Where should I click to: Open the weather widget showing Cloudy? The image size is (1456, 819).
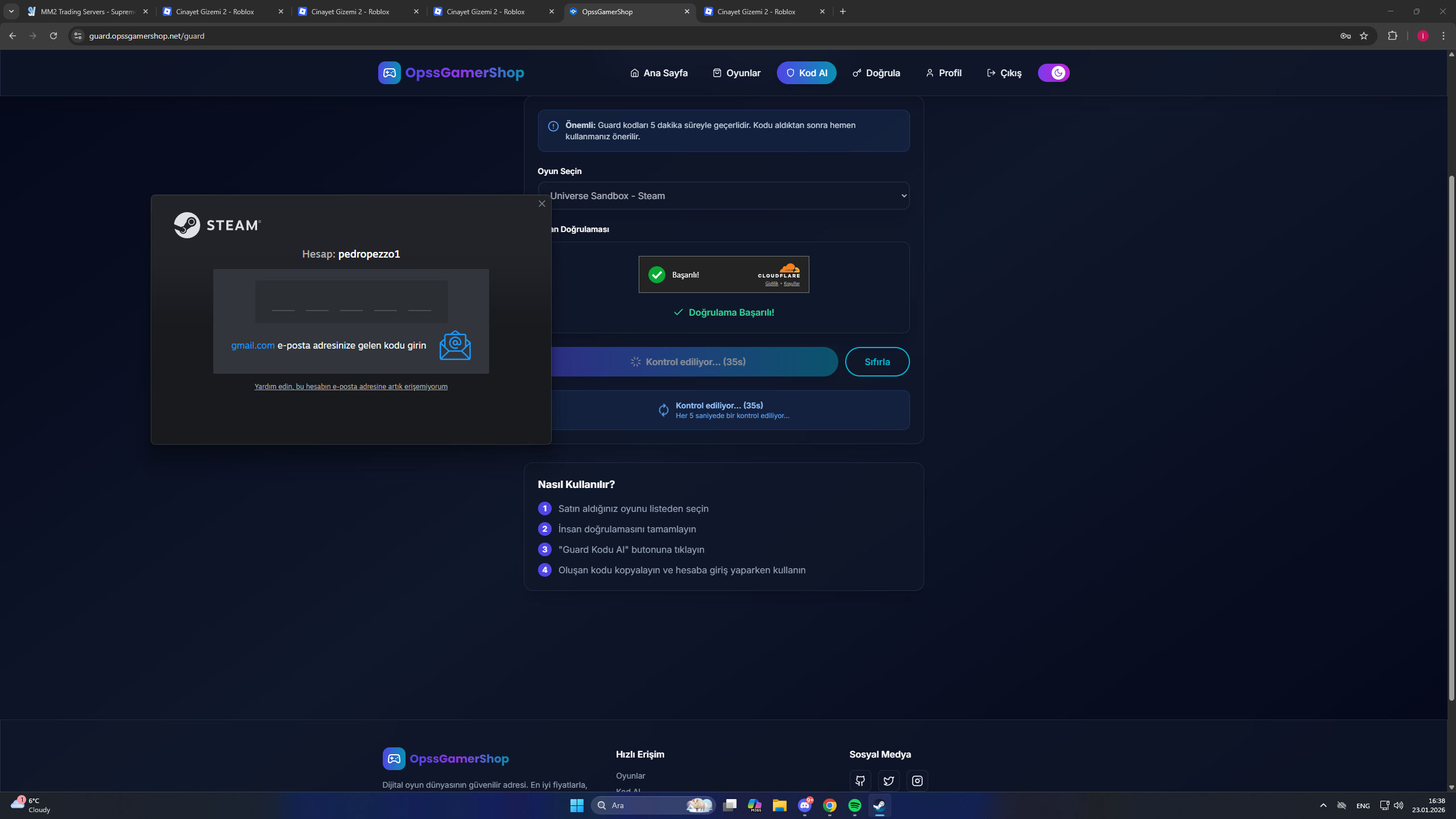(31, 805)
